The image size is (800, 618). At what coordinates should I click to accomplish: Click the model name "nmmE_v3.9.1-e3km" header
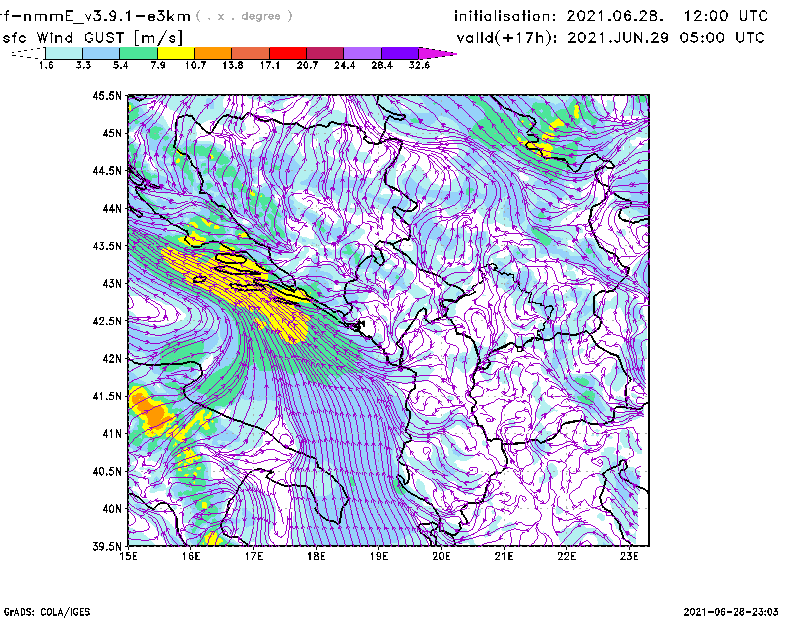click(x=106, y=16)
